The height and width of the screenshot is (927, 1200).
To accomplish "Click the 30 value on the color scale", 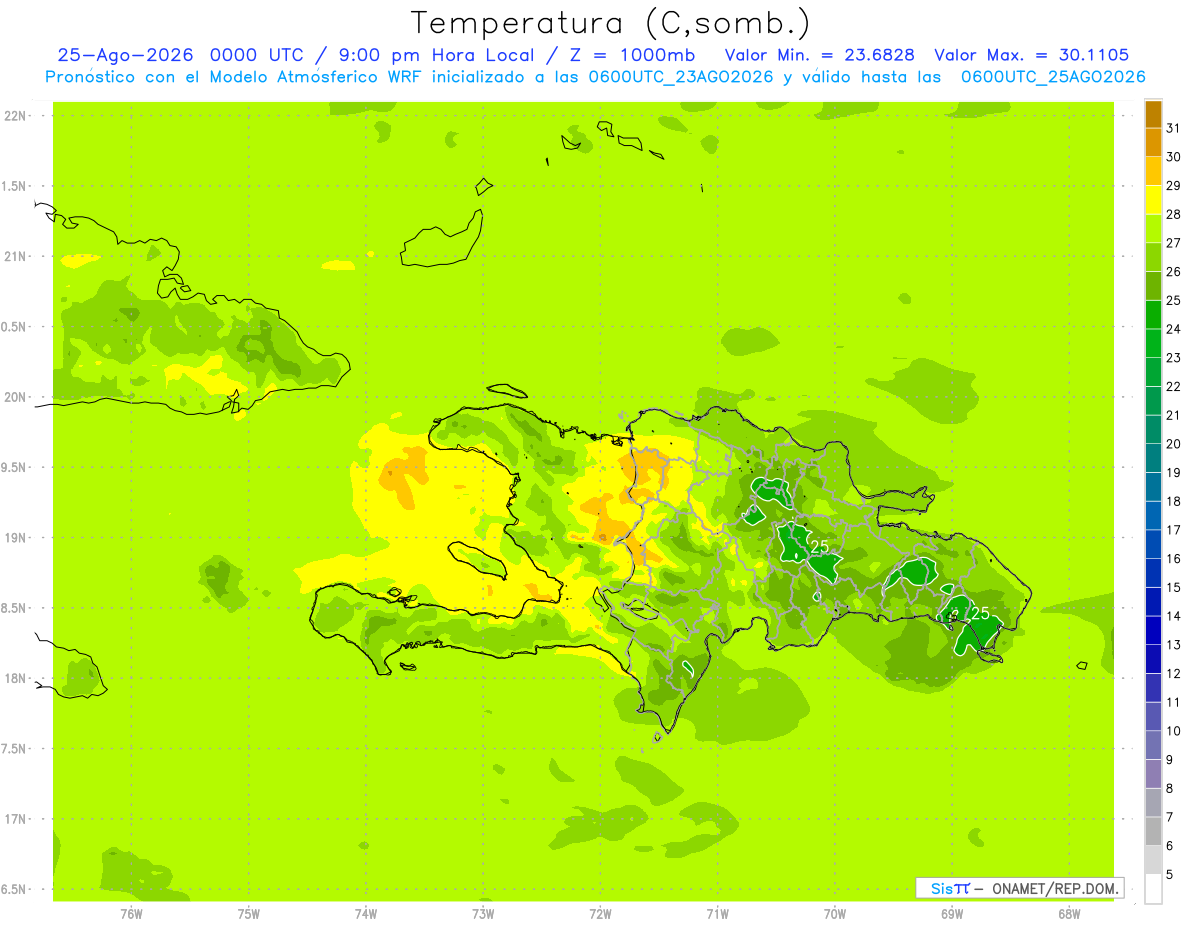I will click(x=1174, y=157).
